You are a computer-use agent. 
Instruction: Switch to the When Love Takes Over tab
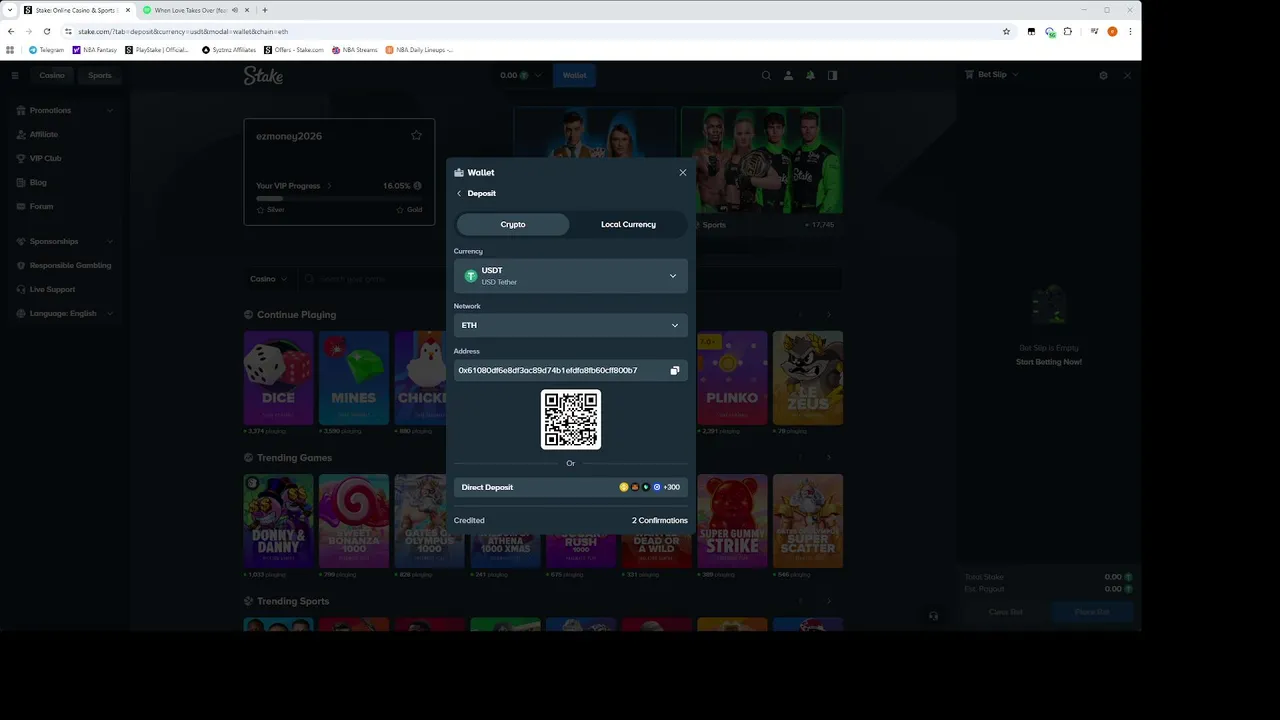(190, 10)
